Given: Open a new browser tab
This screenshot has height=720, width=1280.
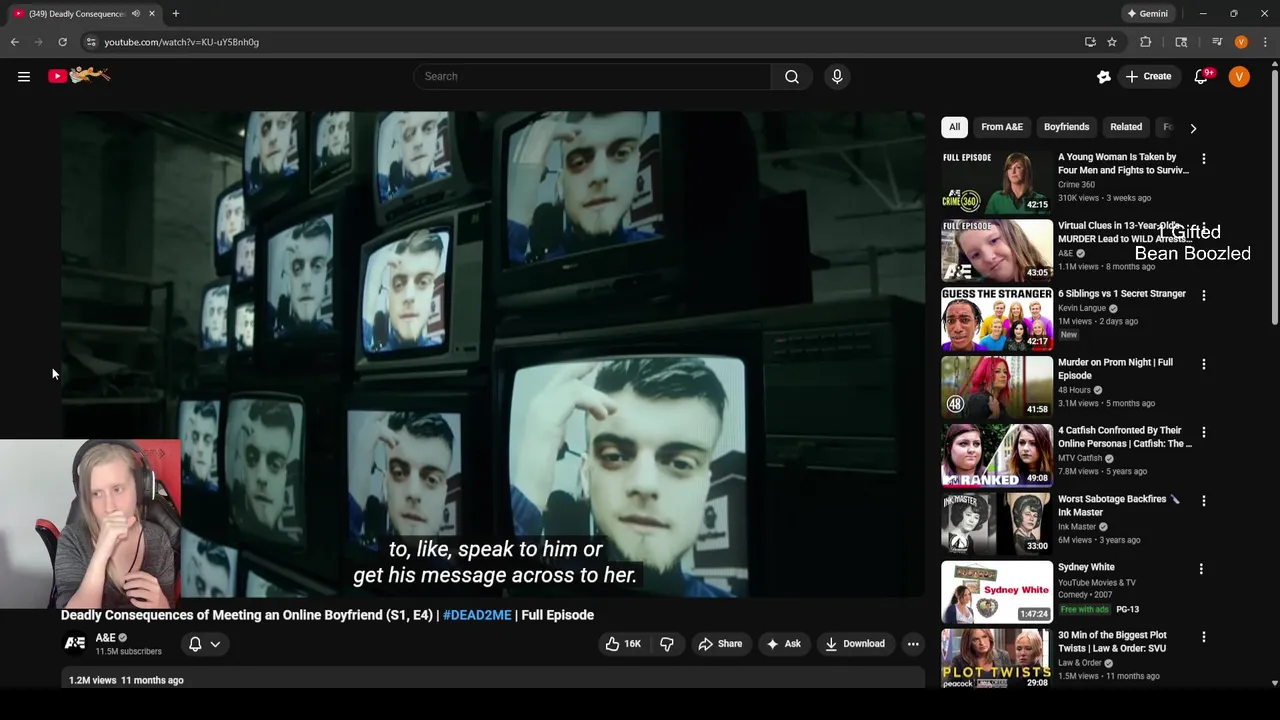Looking at the screenshot, I should (175, 14).
